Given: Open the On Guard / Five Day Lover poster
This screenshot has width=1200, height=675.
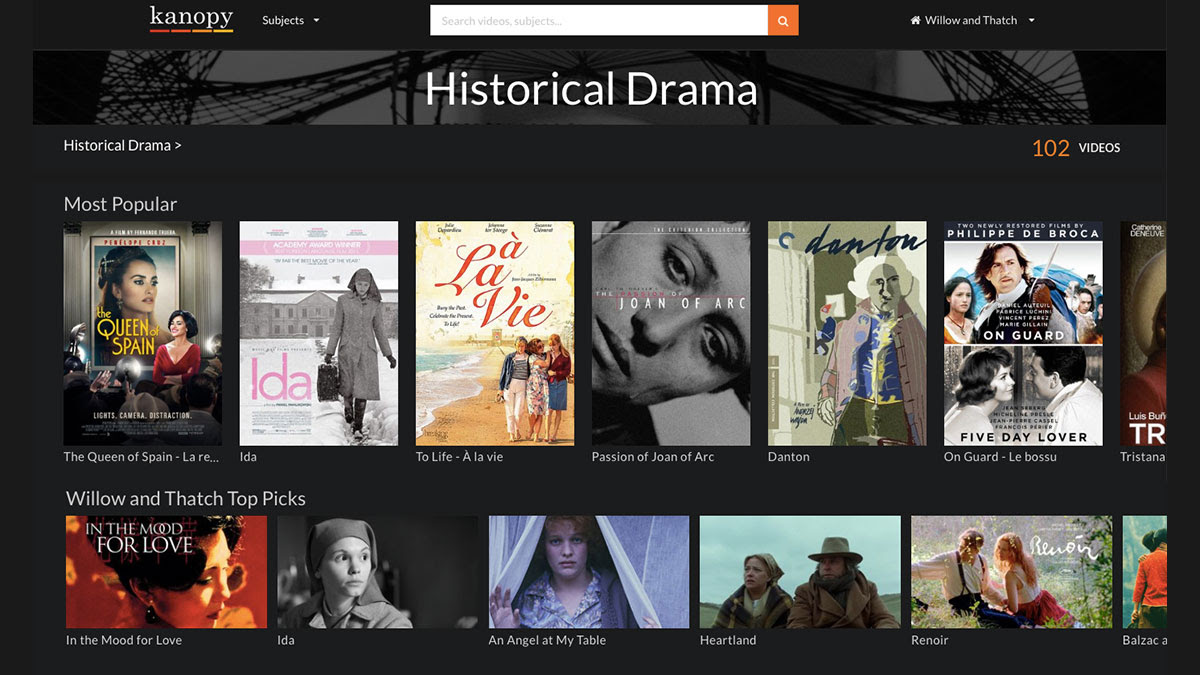Looking at the screenshot, I should point(1023,333).
